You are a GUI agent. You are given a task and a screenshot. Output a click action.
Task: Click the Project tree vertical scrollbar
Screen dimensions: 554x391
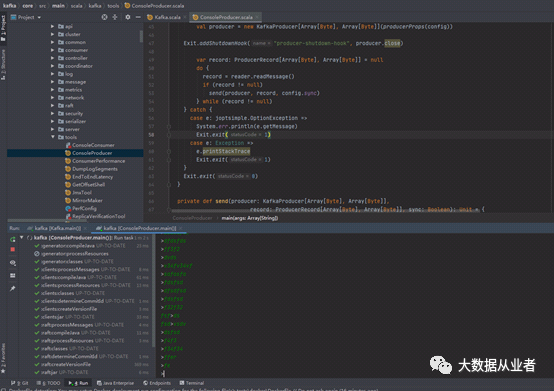coord(141,36)
